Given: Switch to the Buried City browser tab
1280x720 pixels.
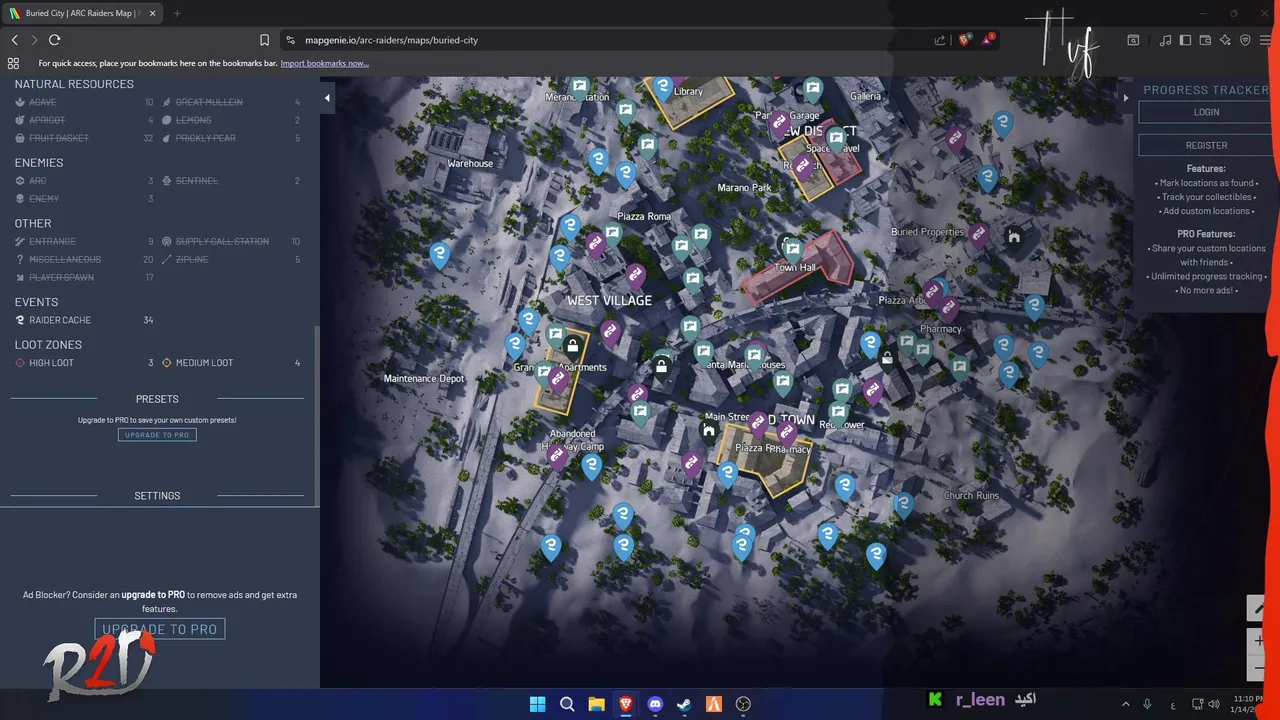Looking at the screenshot, I should click(82, 13).
